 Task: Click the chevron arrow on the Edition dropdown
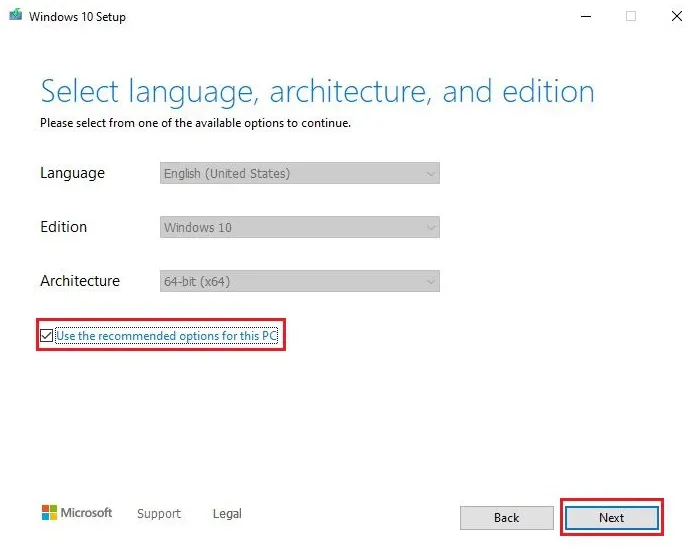[x=431, y=228]
